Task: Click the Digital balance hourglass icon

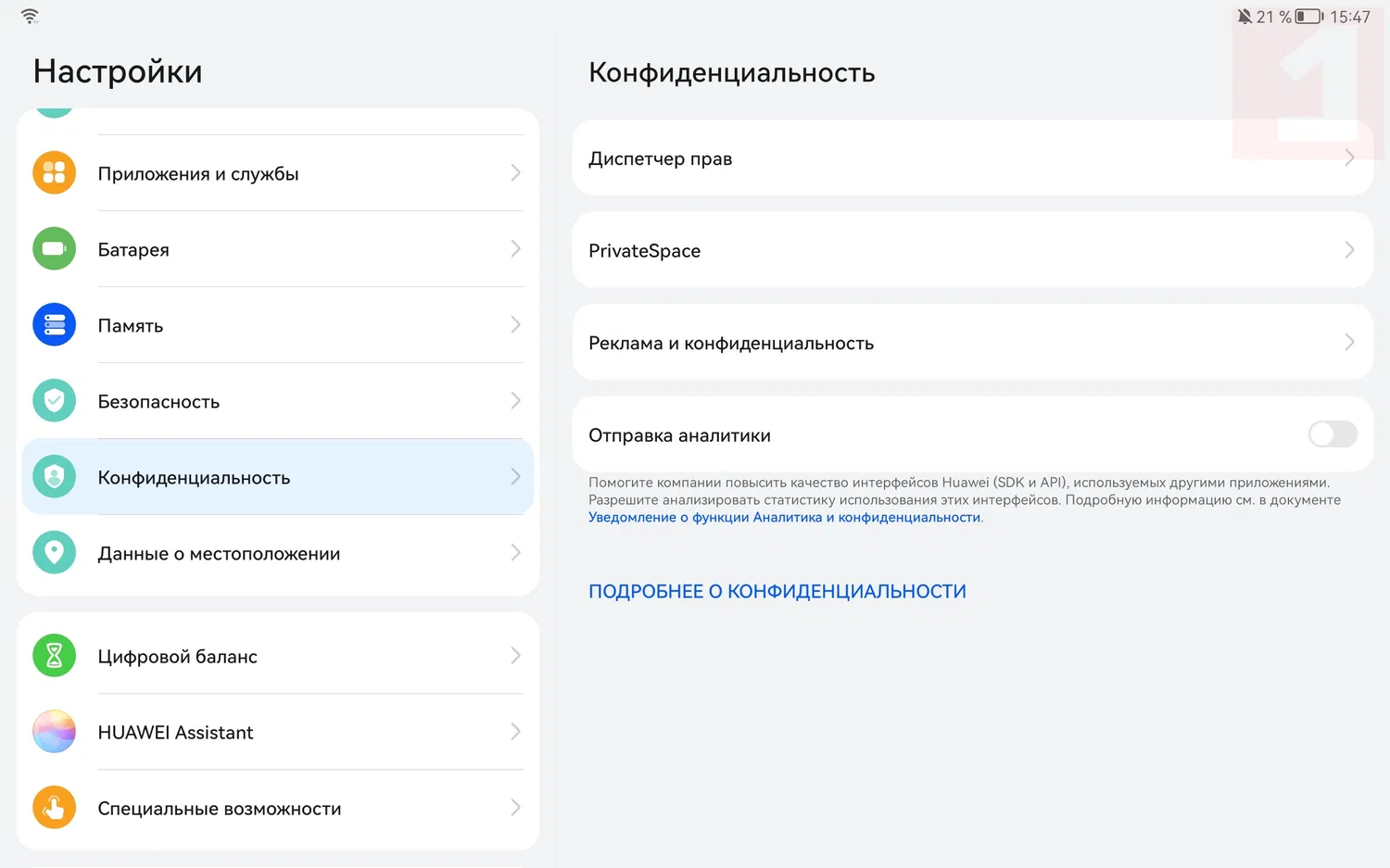Action: click(x=54, y=656)
